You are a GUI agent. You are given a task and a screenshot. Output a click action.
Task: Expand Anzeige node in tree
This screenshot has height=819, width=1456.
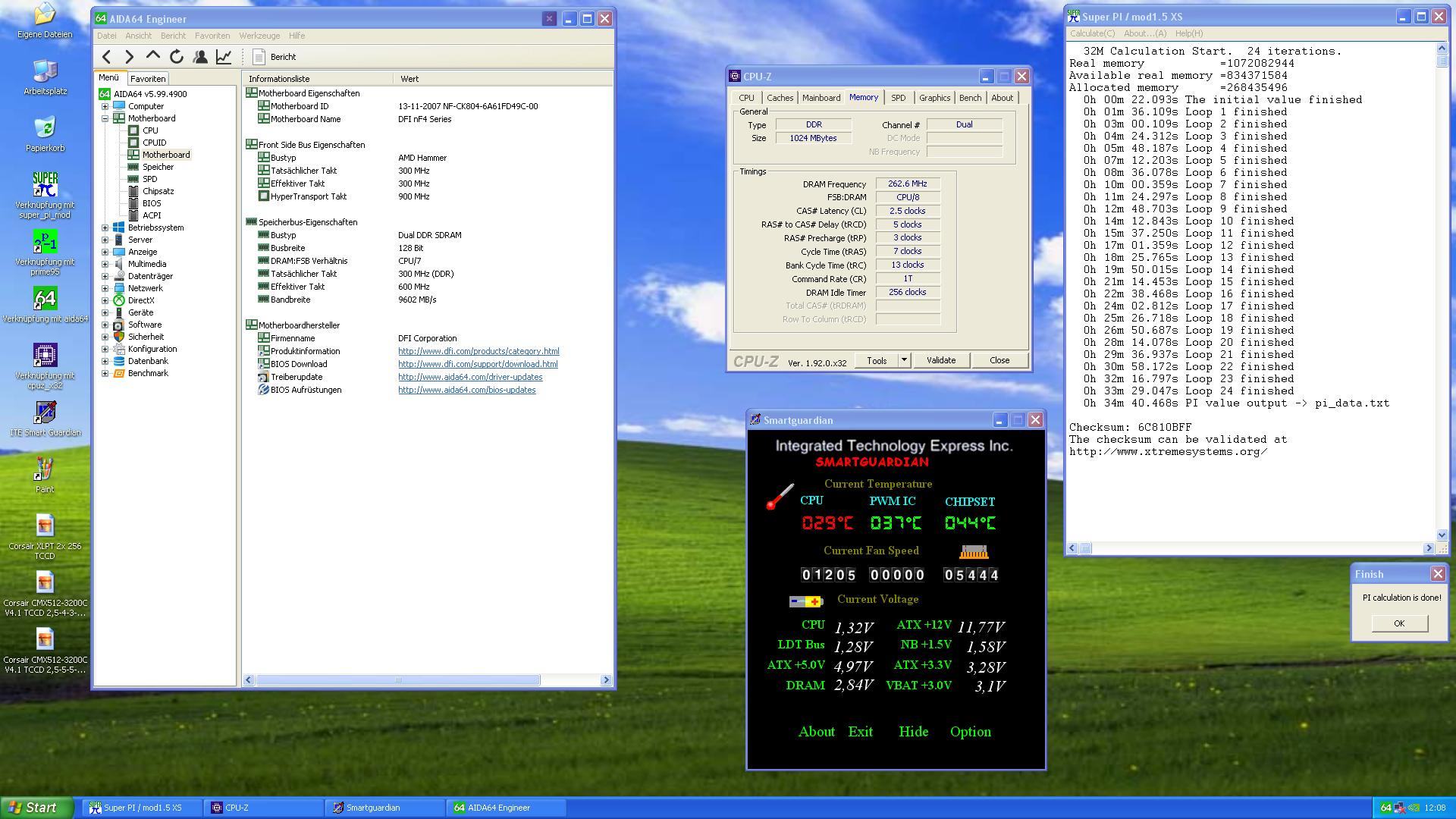(x=105, y=252)
